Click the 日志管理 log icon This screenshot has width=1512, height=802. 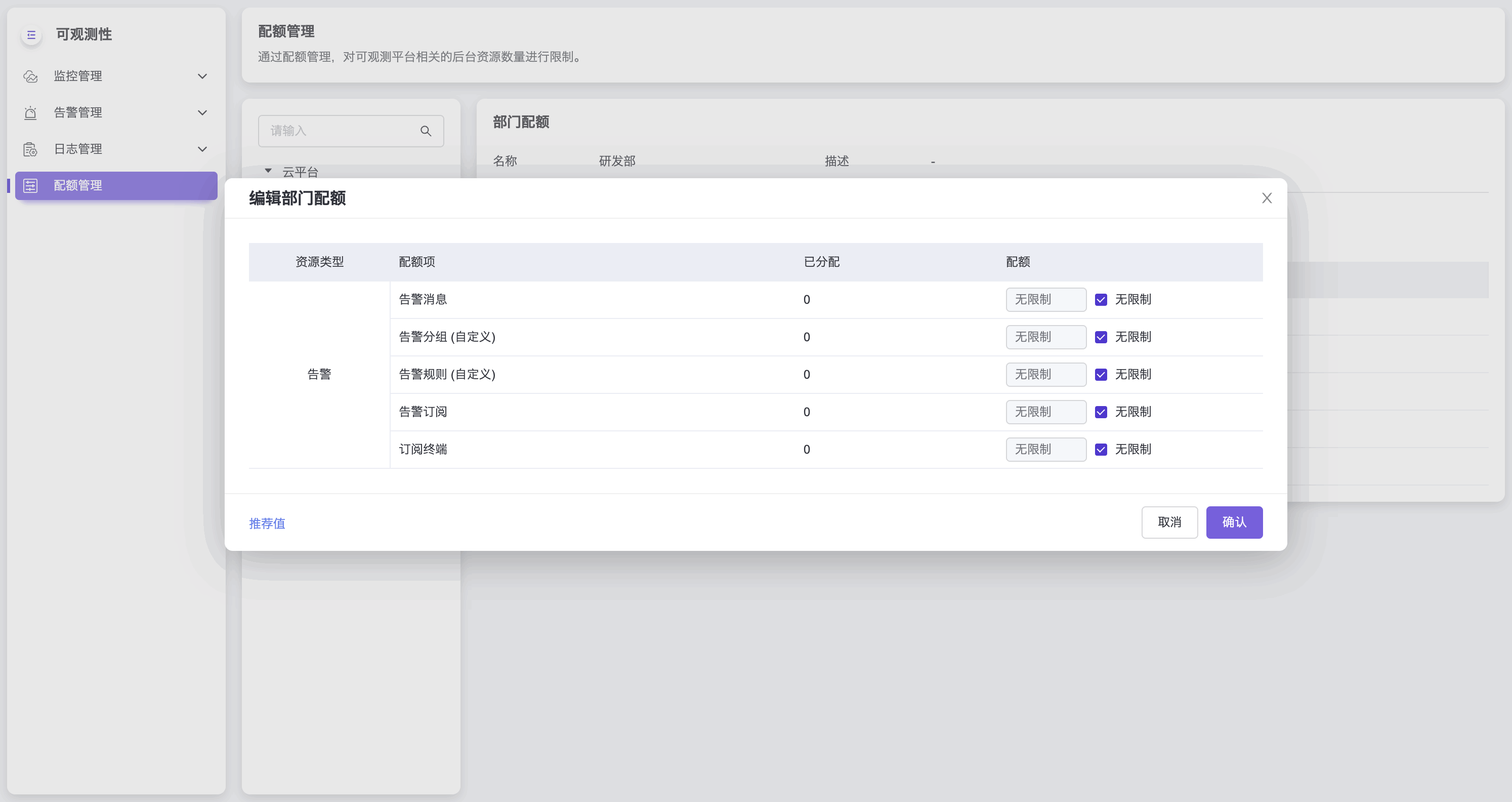click(30, 149)
